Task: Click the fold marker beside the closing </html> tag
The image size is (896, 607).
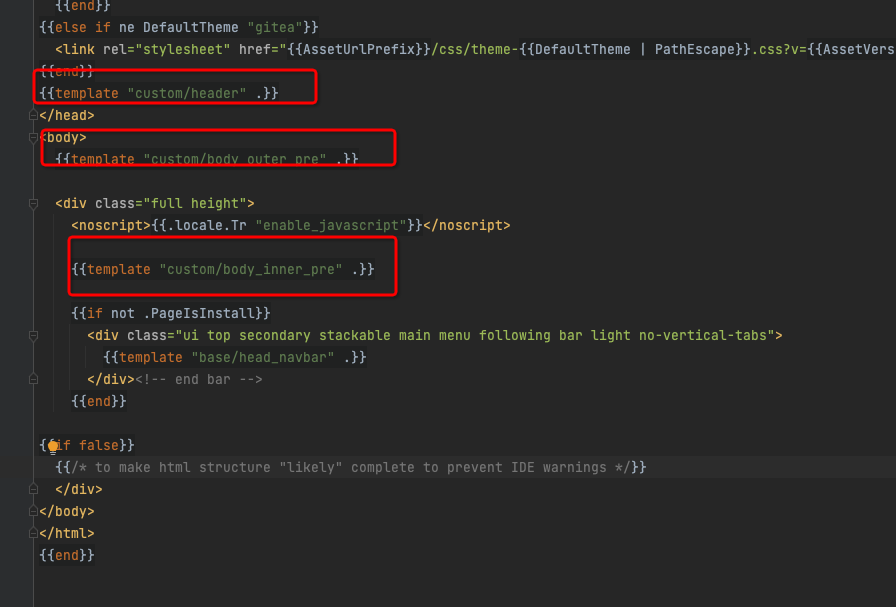Action: pyautogui.click(x=31, y=533)
